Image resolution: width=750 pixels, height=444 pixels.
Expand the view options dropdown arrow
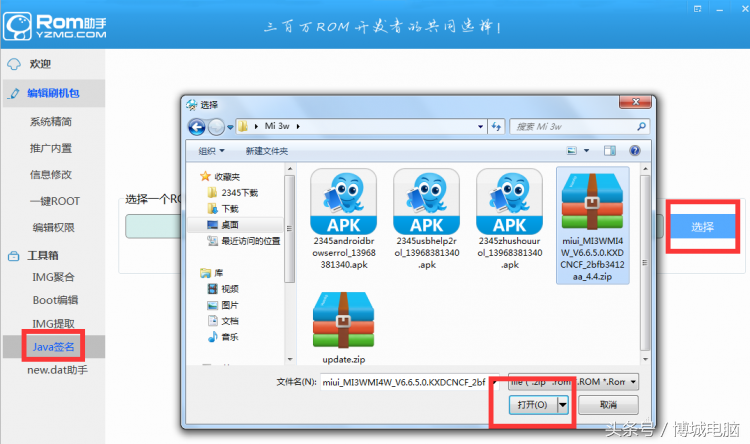coord(586,151)
